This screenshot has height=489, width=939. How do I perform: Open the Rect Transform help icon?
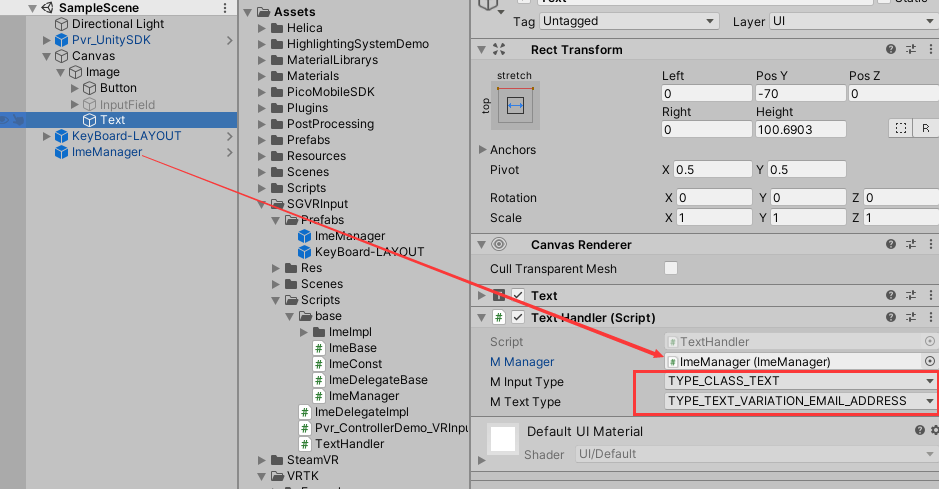click(x=891, y=49)
